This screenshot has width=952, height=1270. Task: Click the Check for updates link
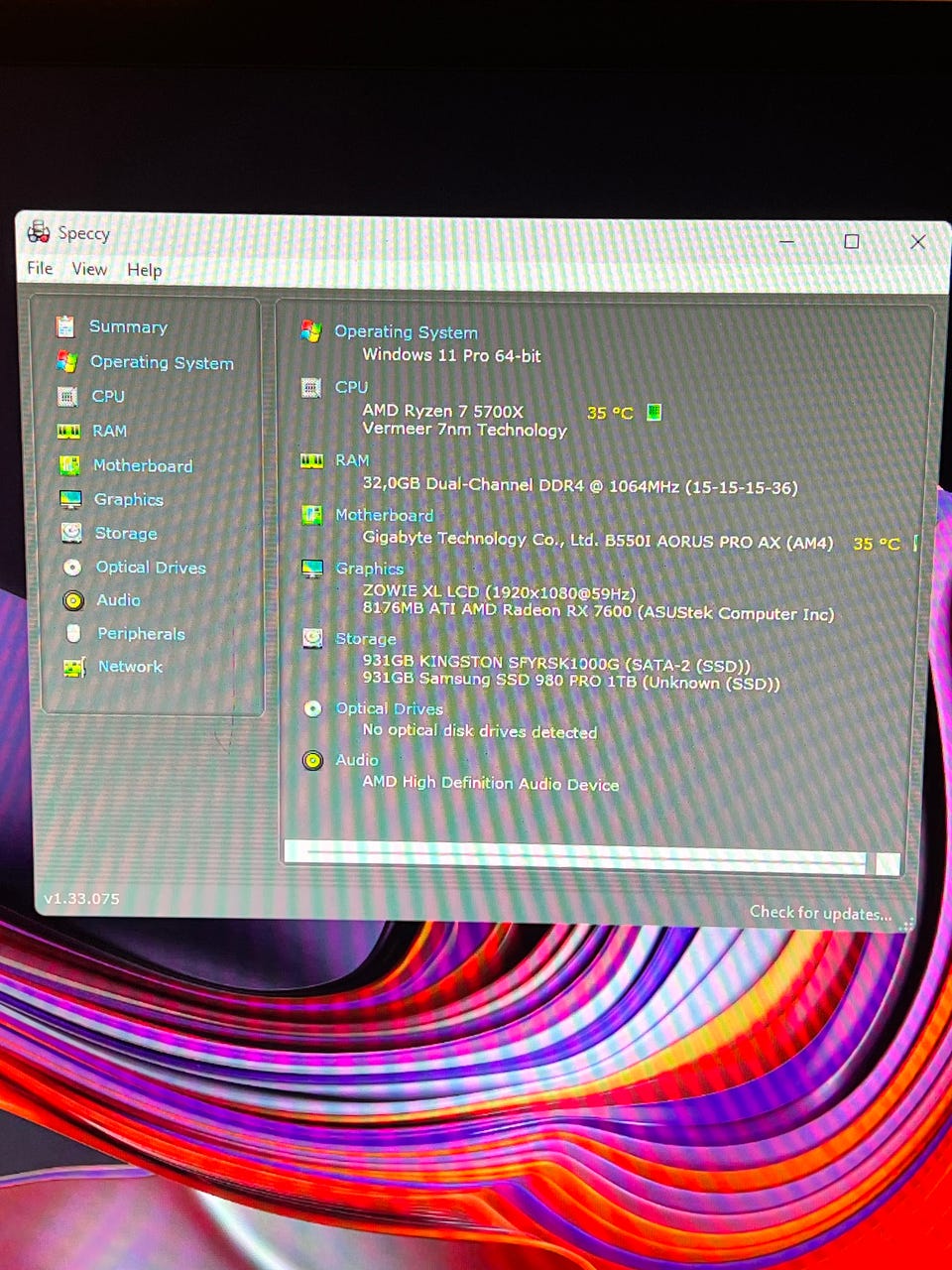pyautogui.click(x=820, y=913)
